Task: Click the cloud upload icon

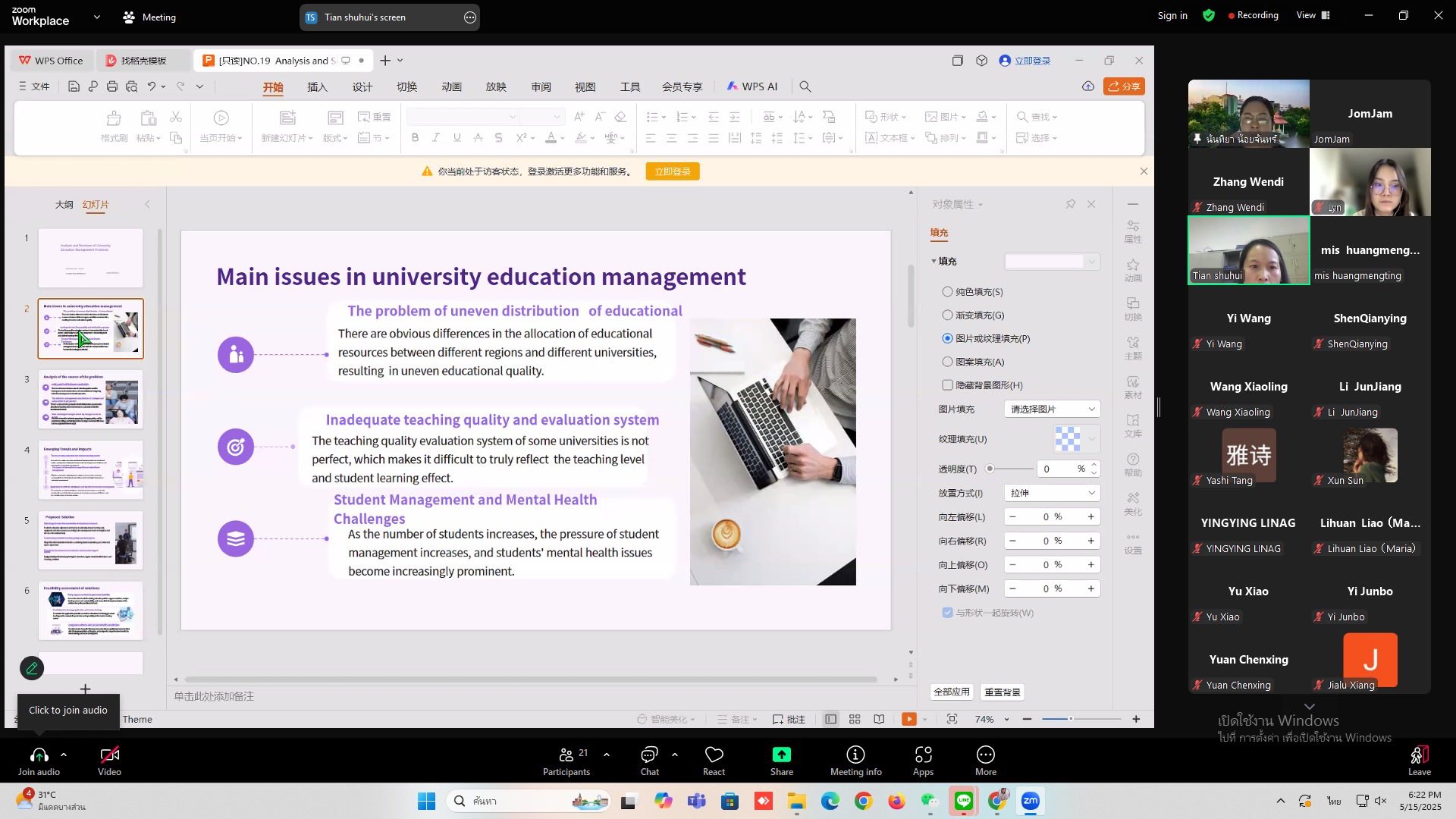Action: [1088, 86]
